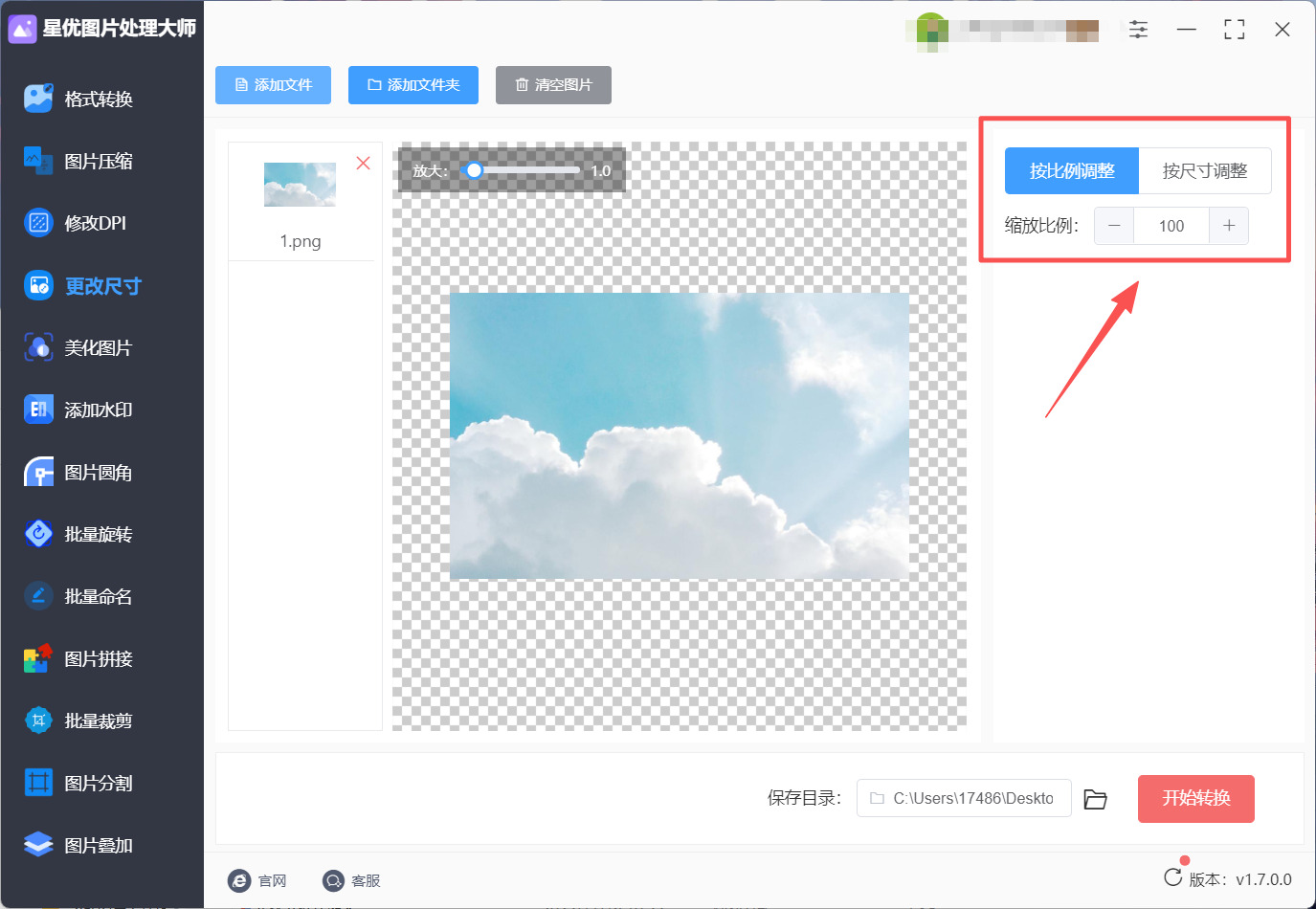Browse save folder with folder icon
This screenshot has width=1316, height=909.
coord(1095,799)
